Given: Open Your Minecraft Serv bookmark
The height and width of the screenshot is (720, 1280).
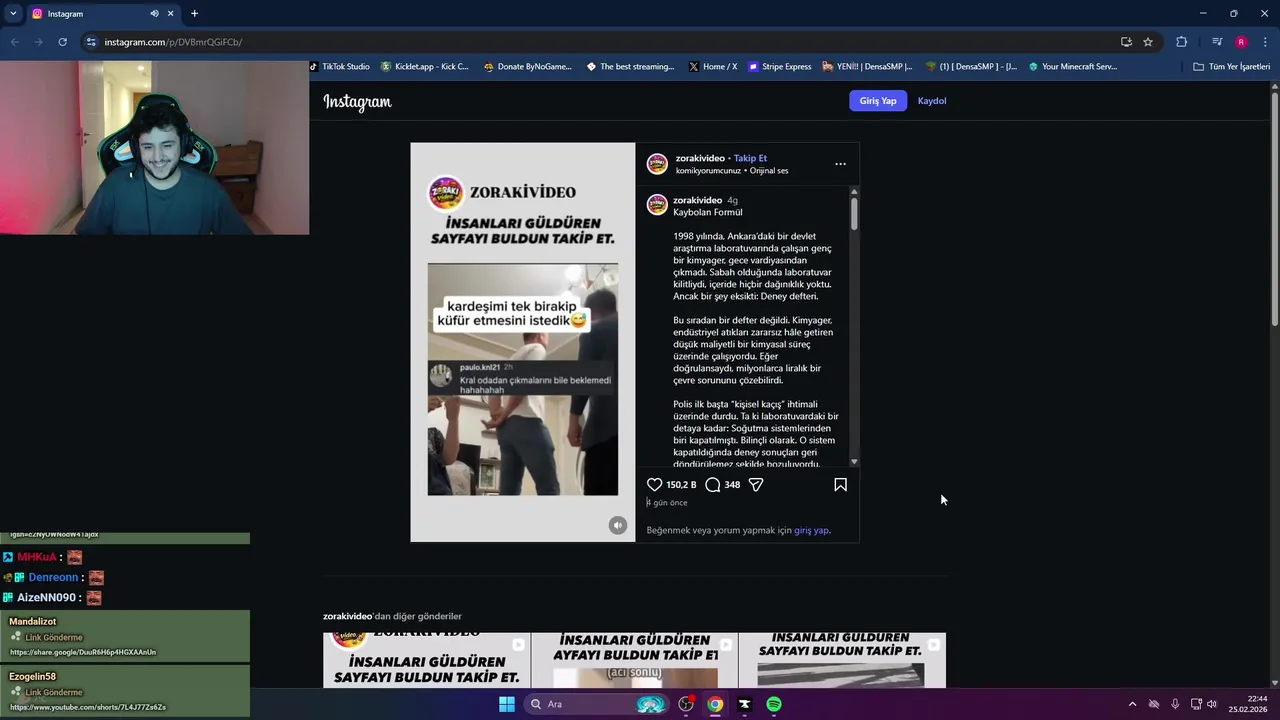Looking at the screenshot, I should [x=1073, y=67].
